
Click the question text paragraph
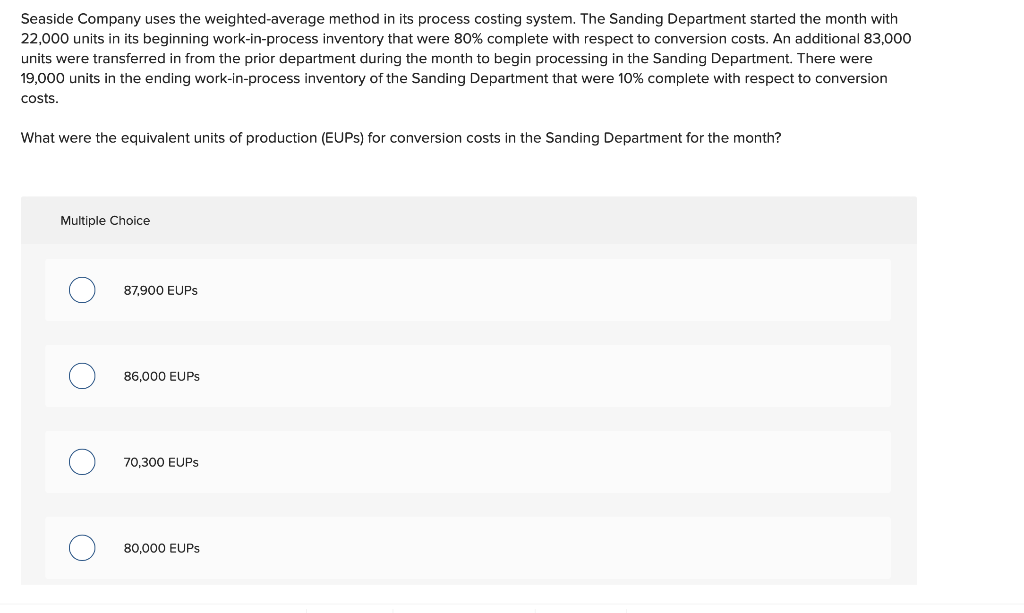466,58
